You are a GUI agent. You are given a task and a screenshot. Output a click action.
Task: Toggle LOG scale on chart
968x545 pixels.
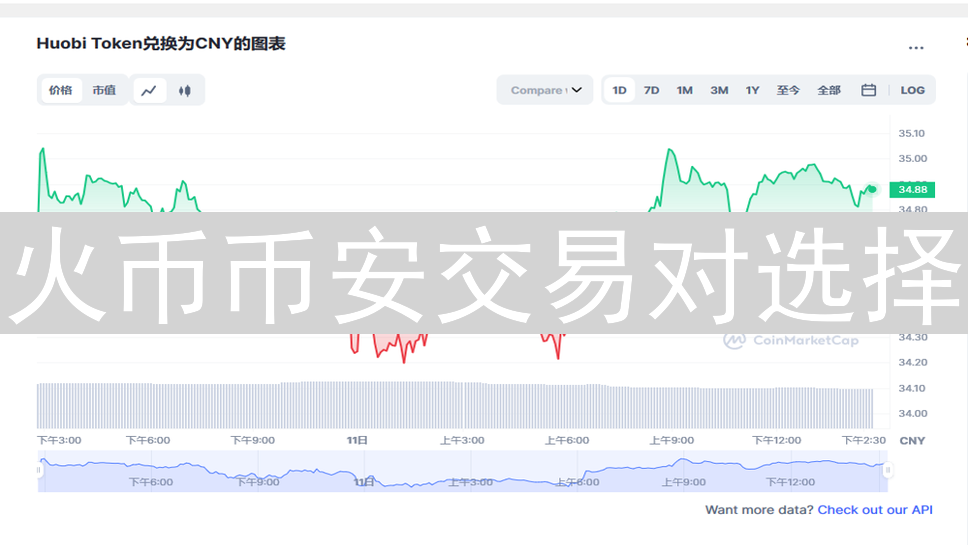(x=912, y=90)
